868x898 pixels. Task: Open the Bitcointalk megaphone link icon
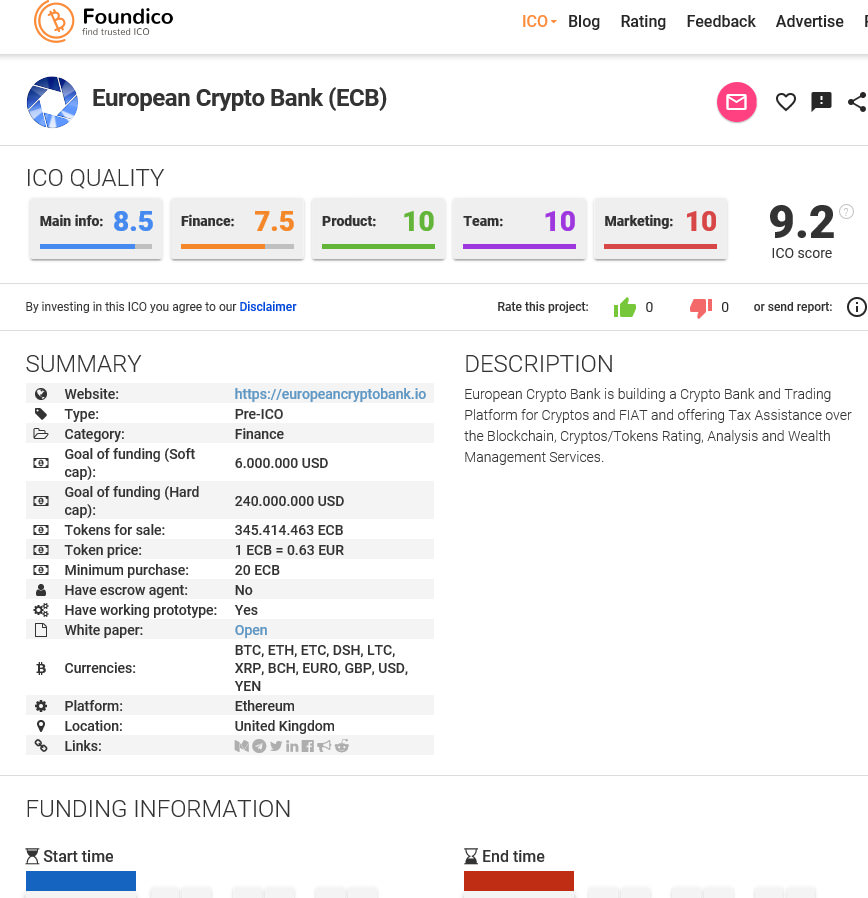coord(324,746)
